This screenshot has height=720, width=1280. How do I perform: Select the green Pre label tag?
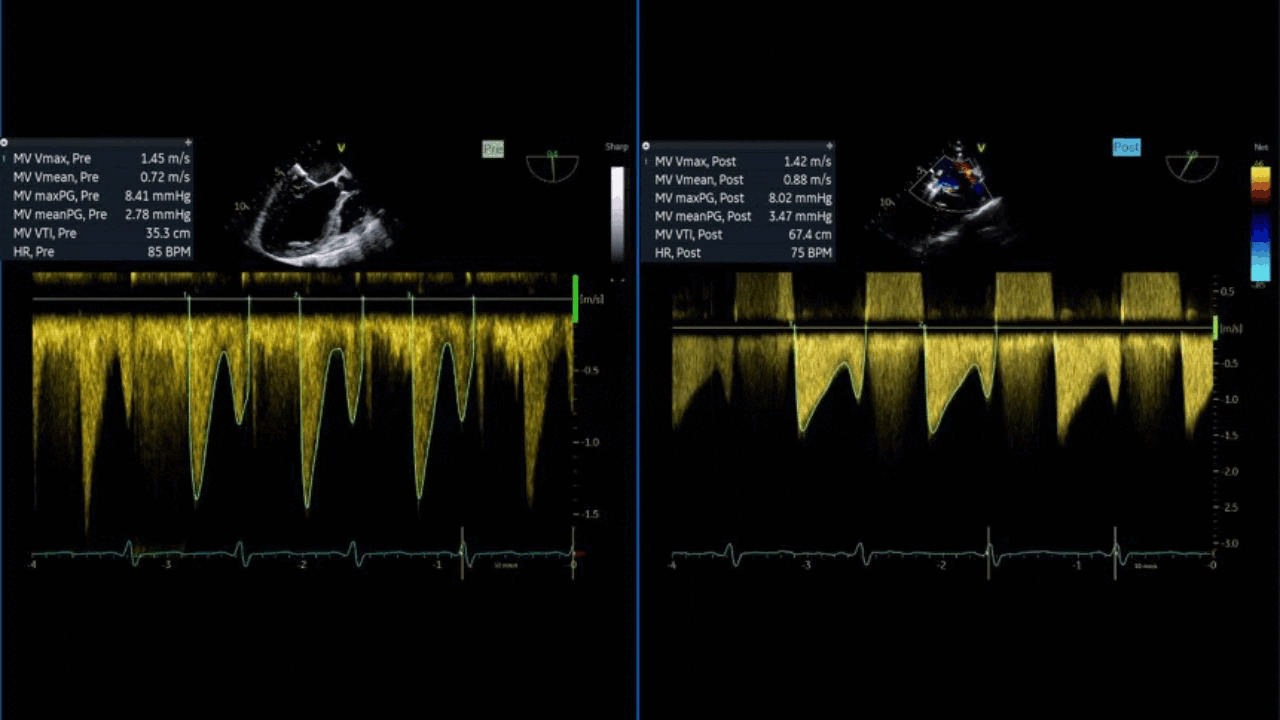(x=493, y=149)
